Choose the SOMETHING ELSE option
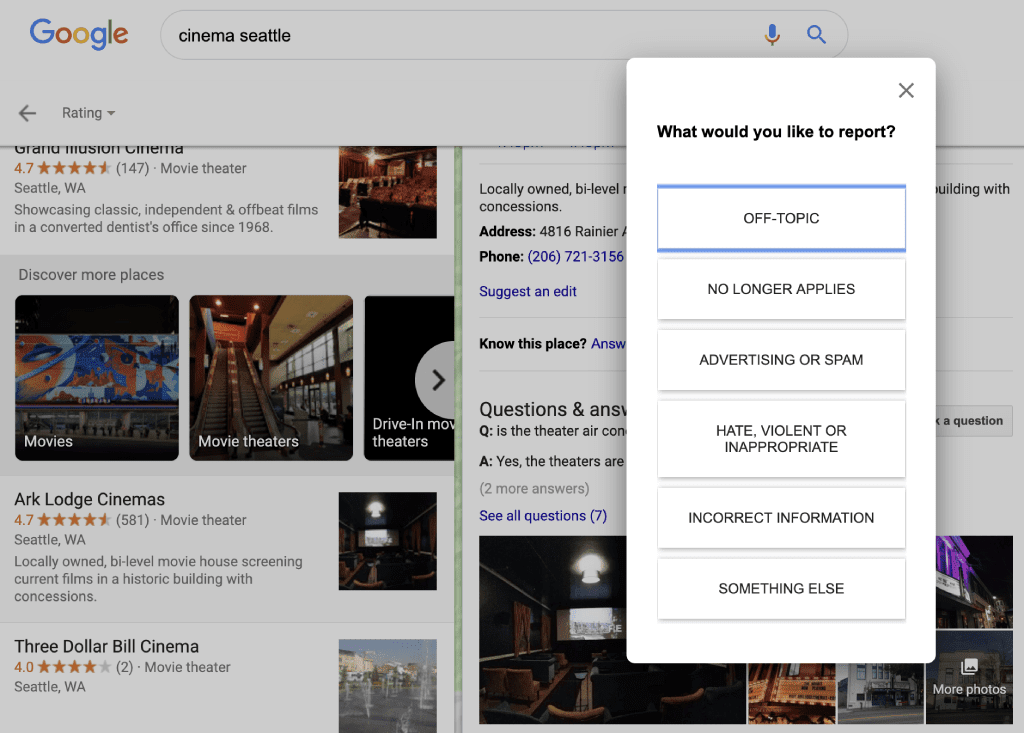 pos(781,589)
